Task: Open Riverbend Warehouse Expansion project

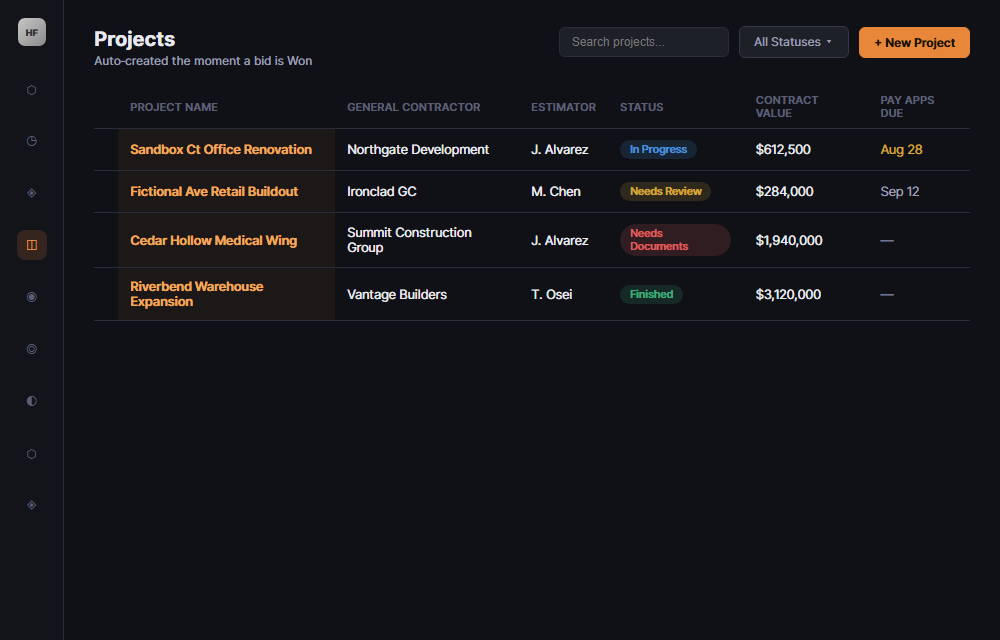Action: coord(196,294)
